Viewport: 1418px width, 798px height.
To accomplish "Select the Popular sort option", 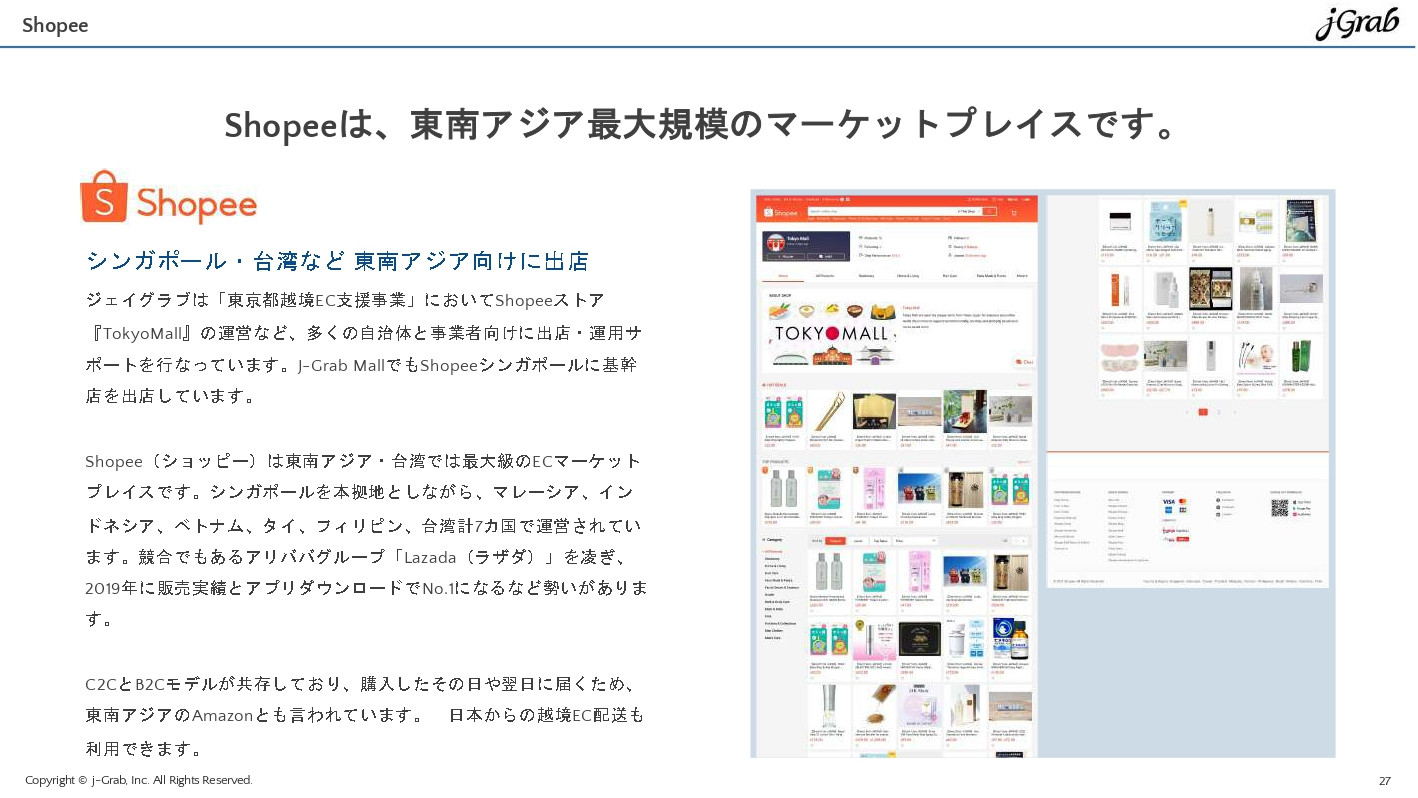I will pos(836,541).
